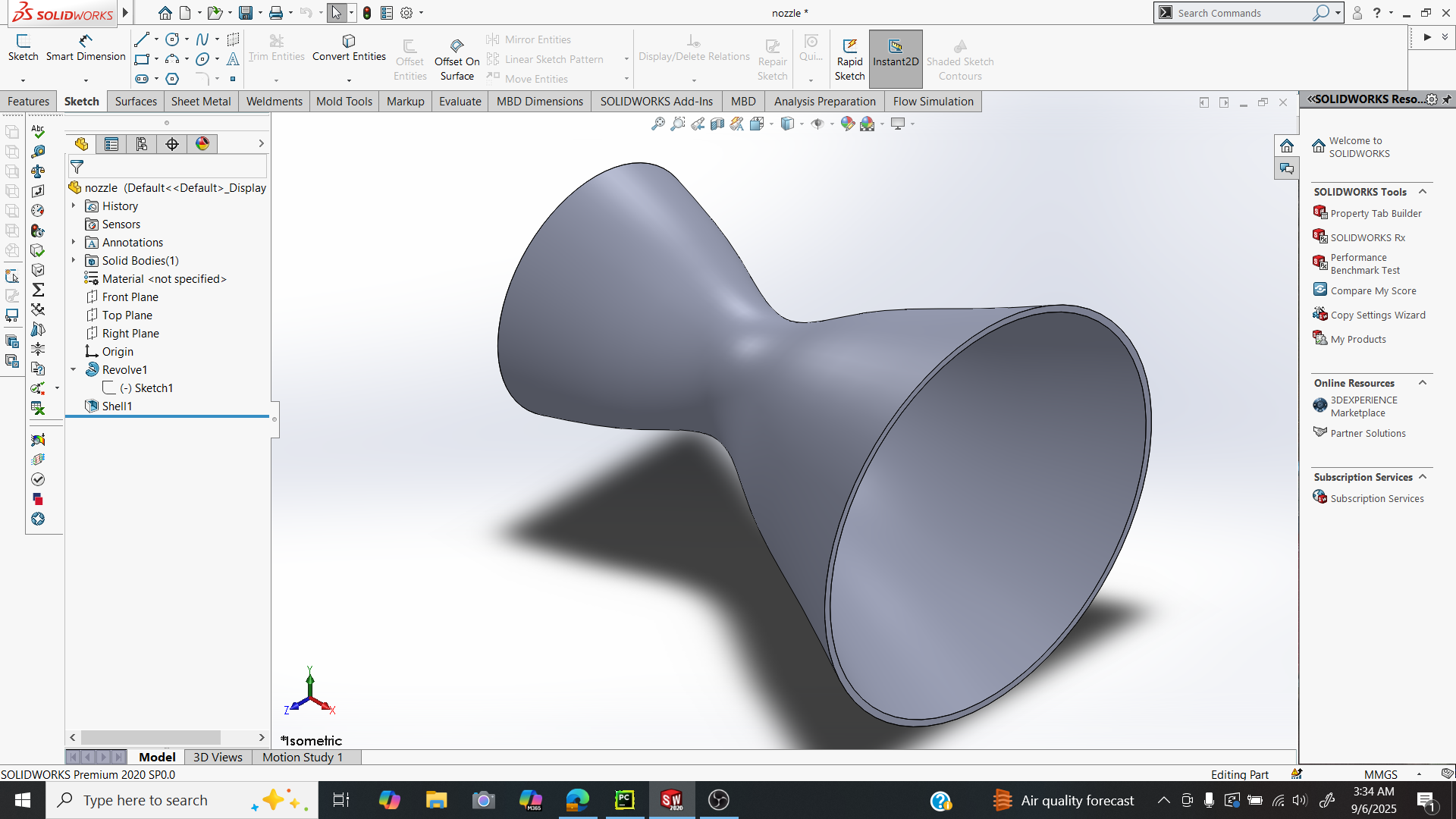Select the Ellipse sketch tool

click(202, 59)
